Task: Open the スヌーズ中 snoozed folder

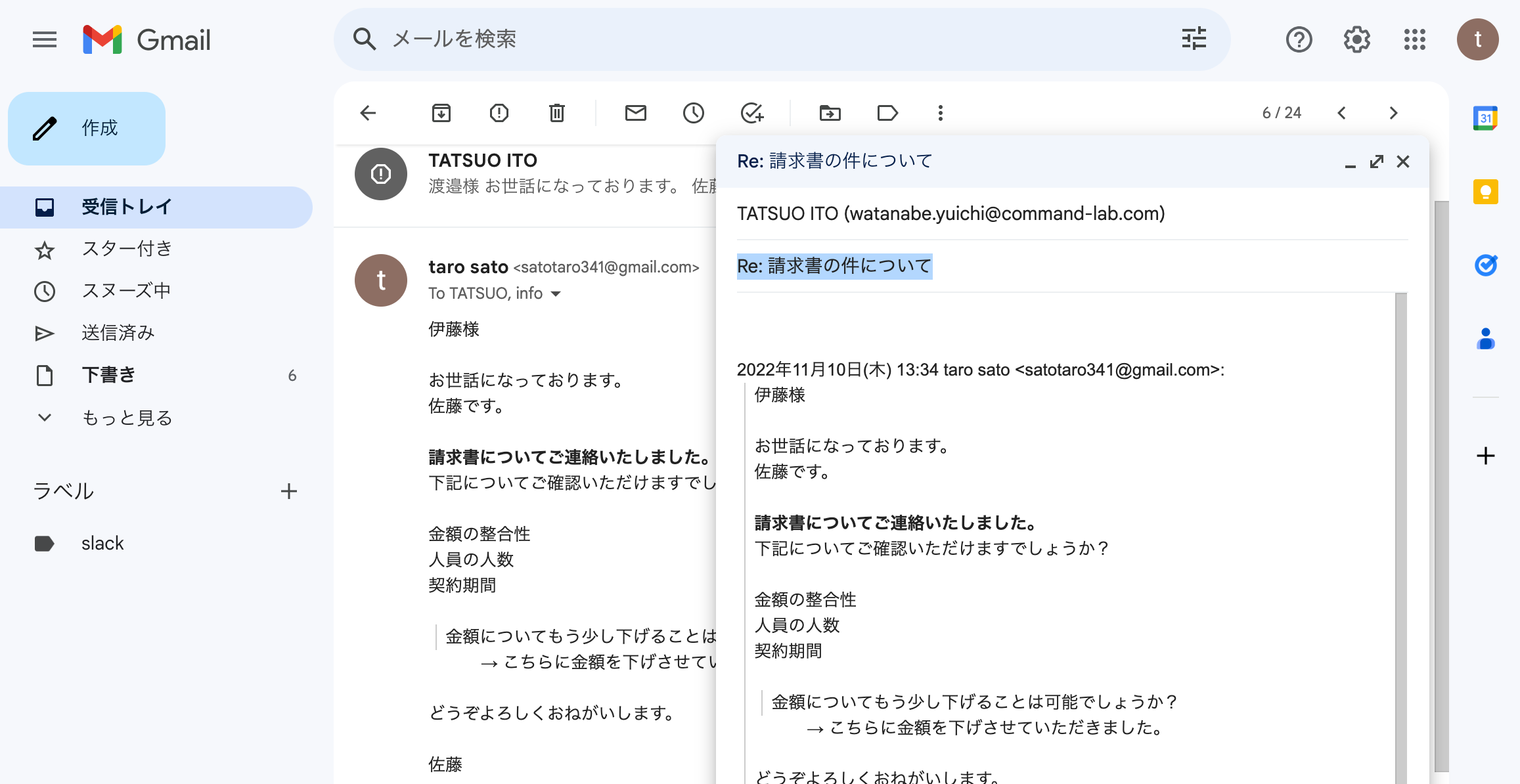Action: click(156, 292)
